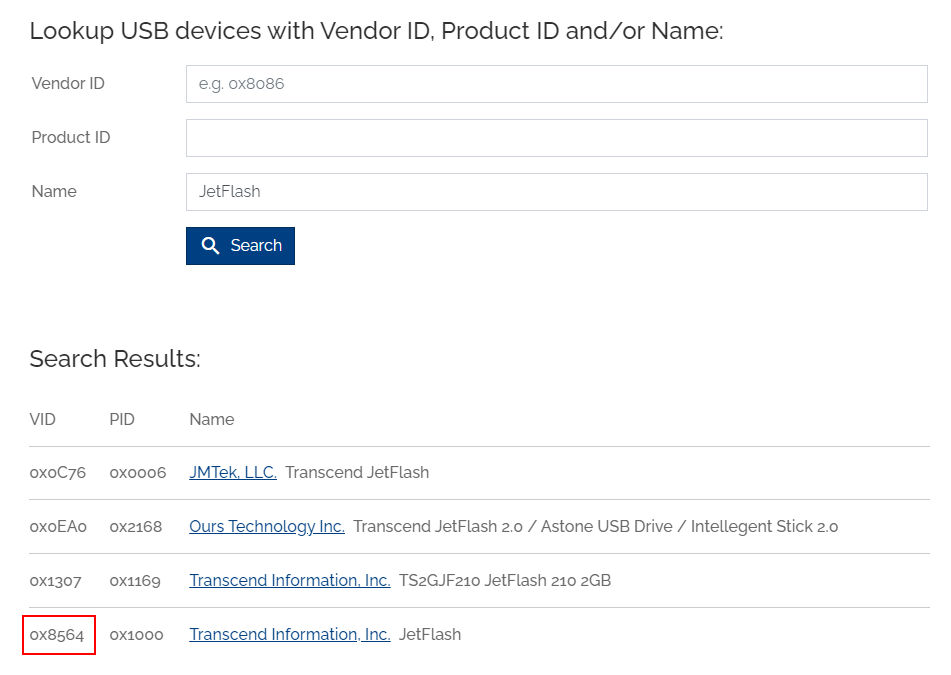Click the Name column header in results
This screenshot has width=951, height=675.
[x=212, y=420]
